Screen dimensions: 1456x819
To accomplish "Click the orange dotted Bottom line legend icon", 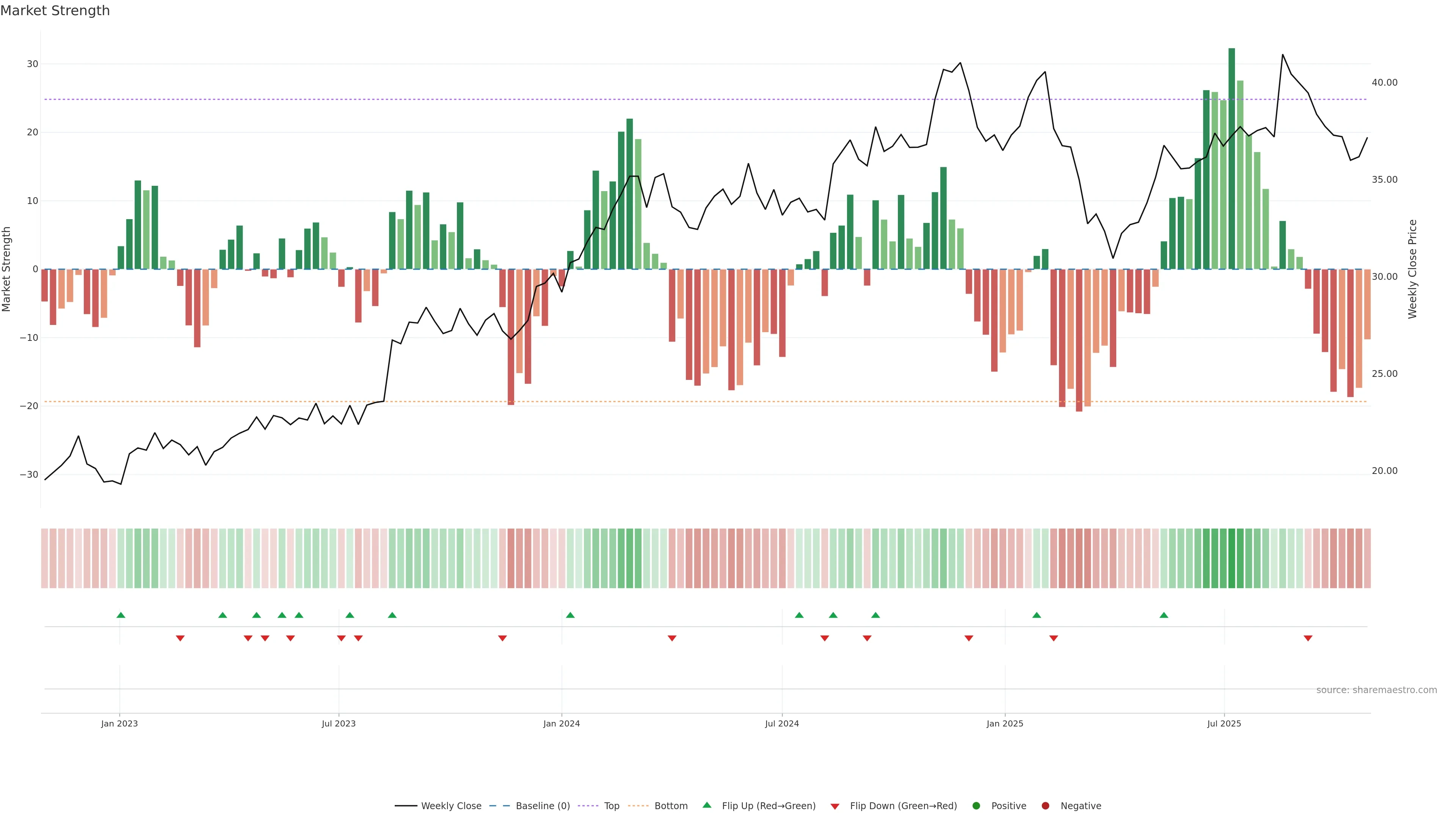I will (x=638, y=805).
